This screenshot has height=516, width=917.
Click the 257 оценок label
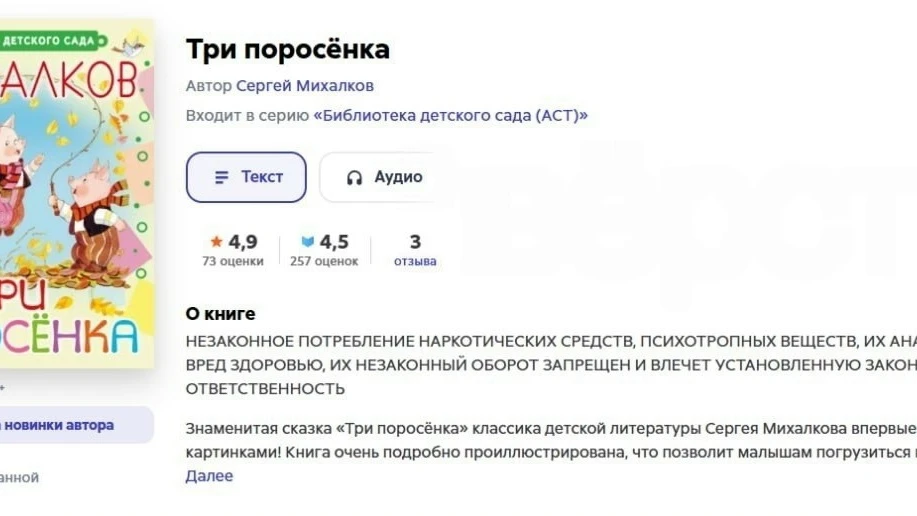(x=324, y=261)
